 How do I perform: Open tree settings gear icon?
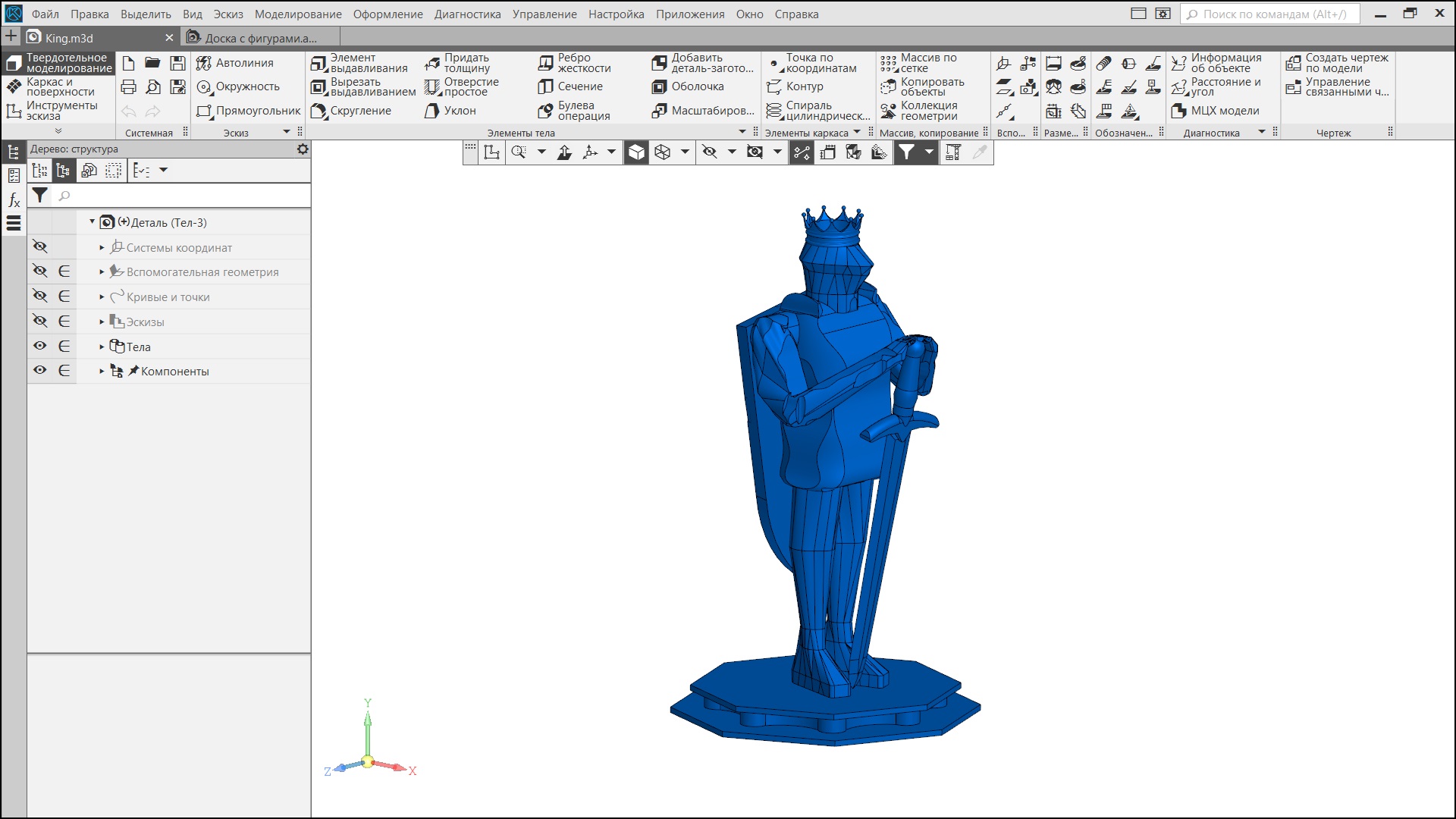(303, 149)
